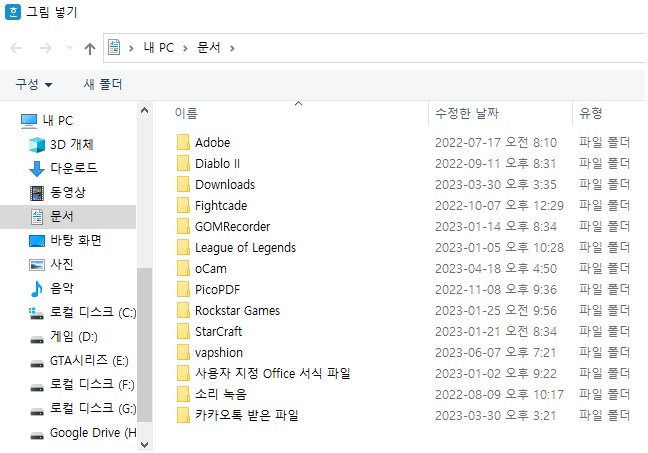The width and height of the screenshot is (648, 453).
Task: Click the Rockstar Games folder icon
Action: (x=183, y=310)
